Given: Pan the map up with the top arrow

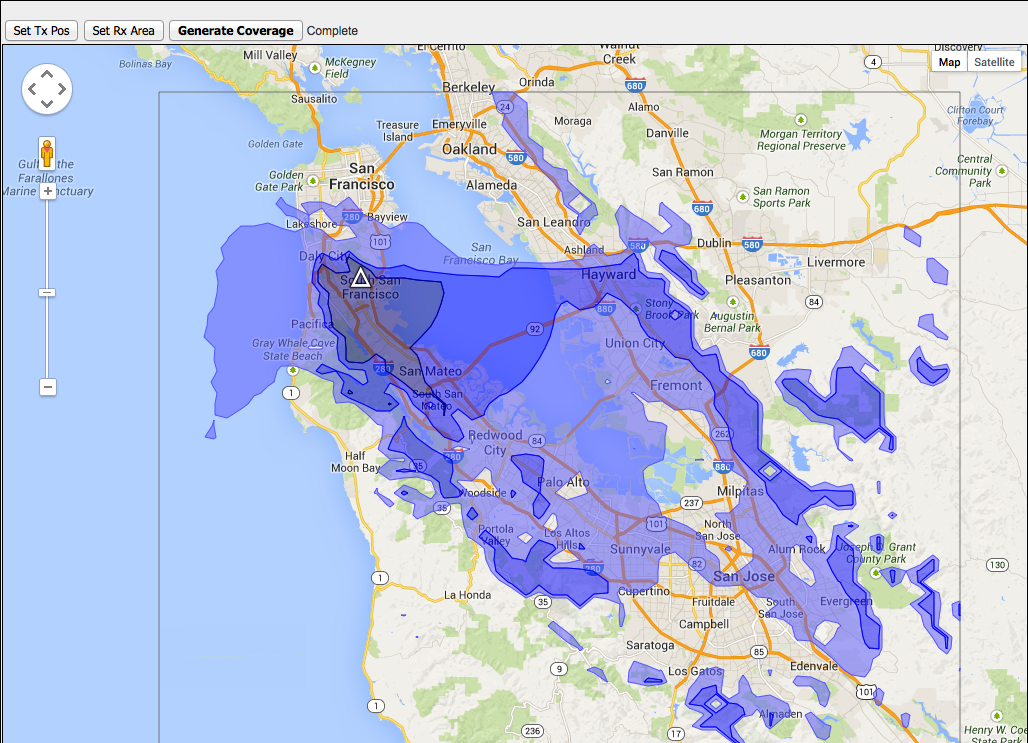Looking at the screenshot, I should coord(47,74).
